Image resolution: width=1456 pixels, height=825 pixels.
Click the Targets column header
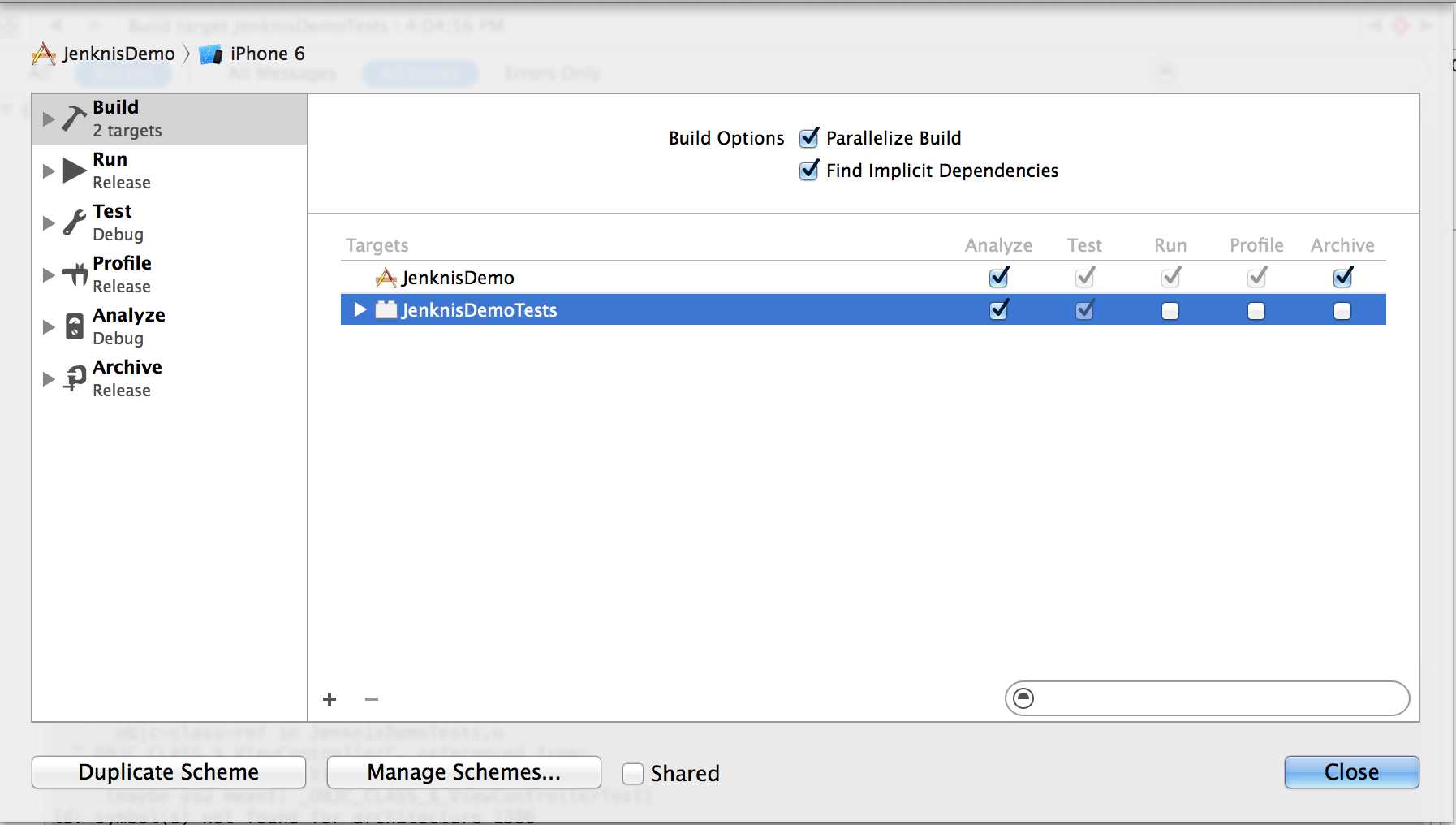pos(377,245)
